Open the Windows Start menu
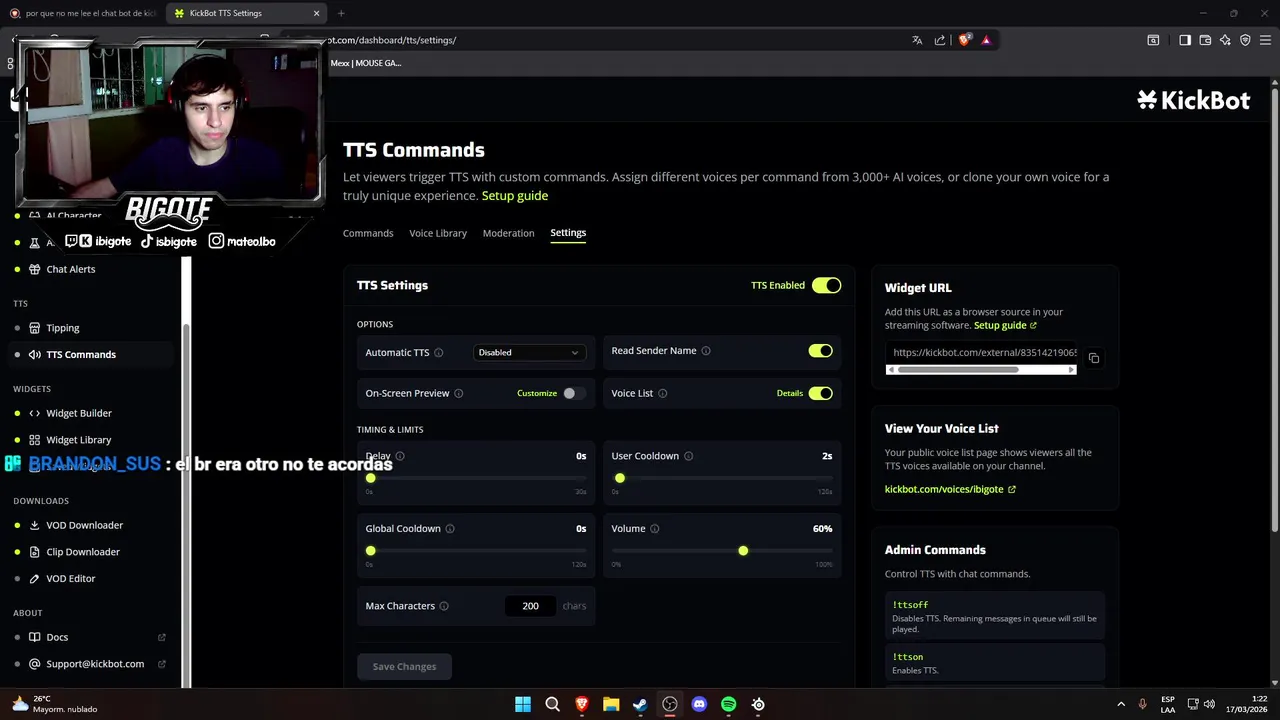The height and width of the screenshot is (720, 1280). pyautogui.click(x=523, y=704)
